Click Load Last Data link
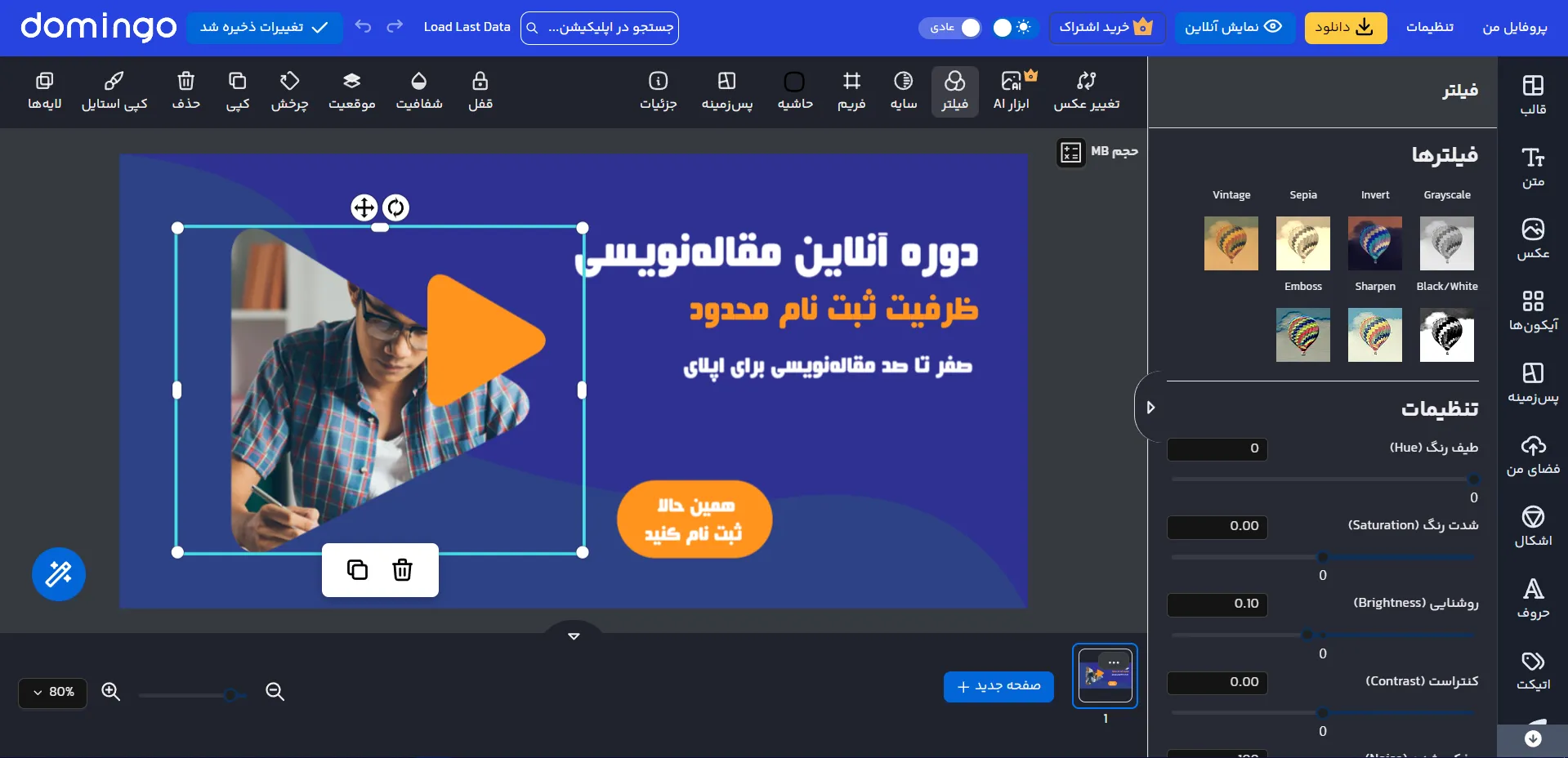 (467, 27)
